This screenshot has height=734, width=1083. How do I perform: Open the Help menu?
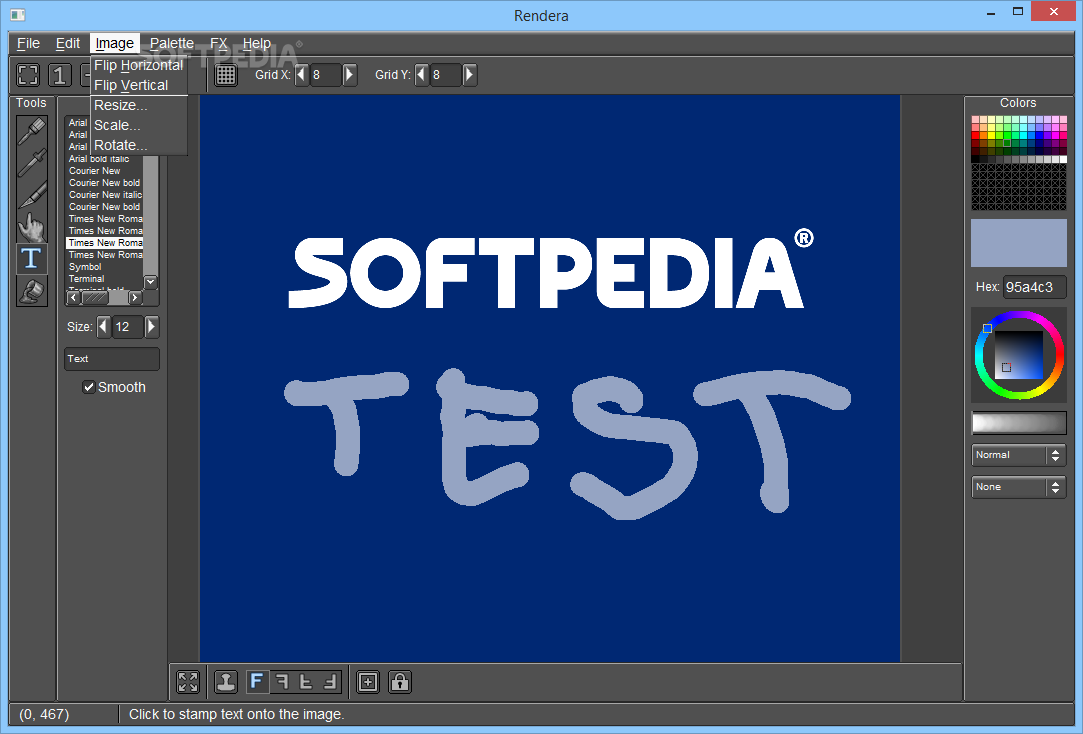256,44
